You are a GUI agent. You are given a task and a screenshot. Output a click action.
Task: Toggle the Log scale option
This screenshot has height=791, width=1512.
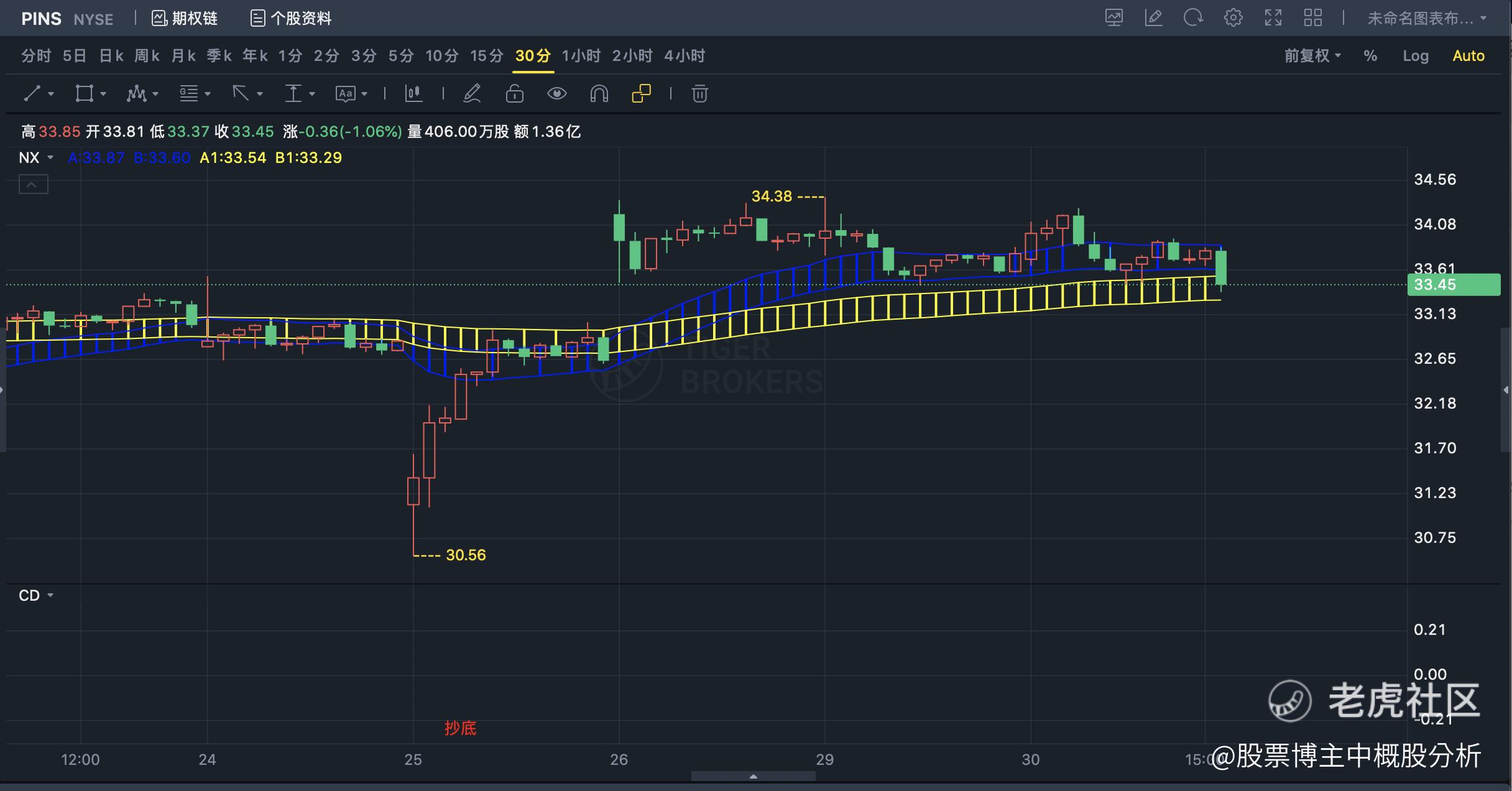(x=1415, y=56)
